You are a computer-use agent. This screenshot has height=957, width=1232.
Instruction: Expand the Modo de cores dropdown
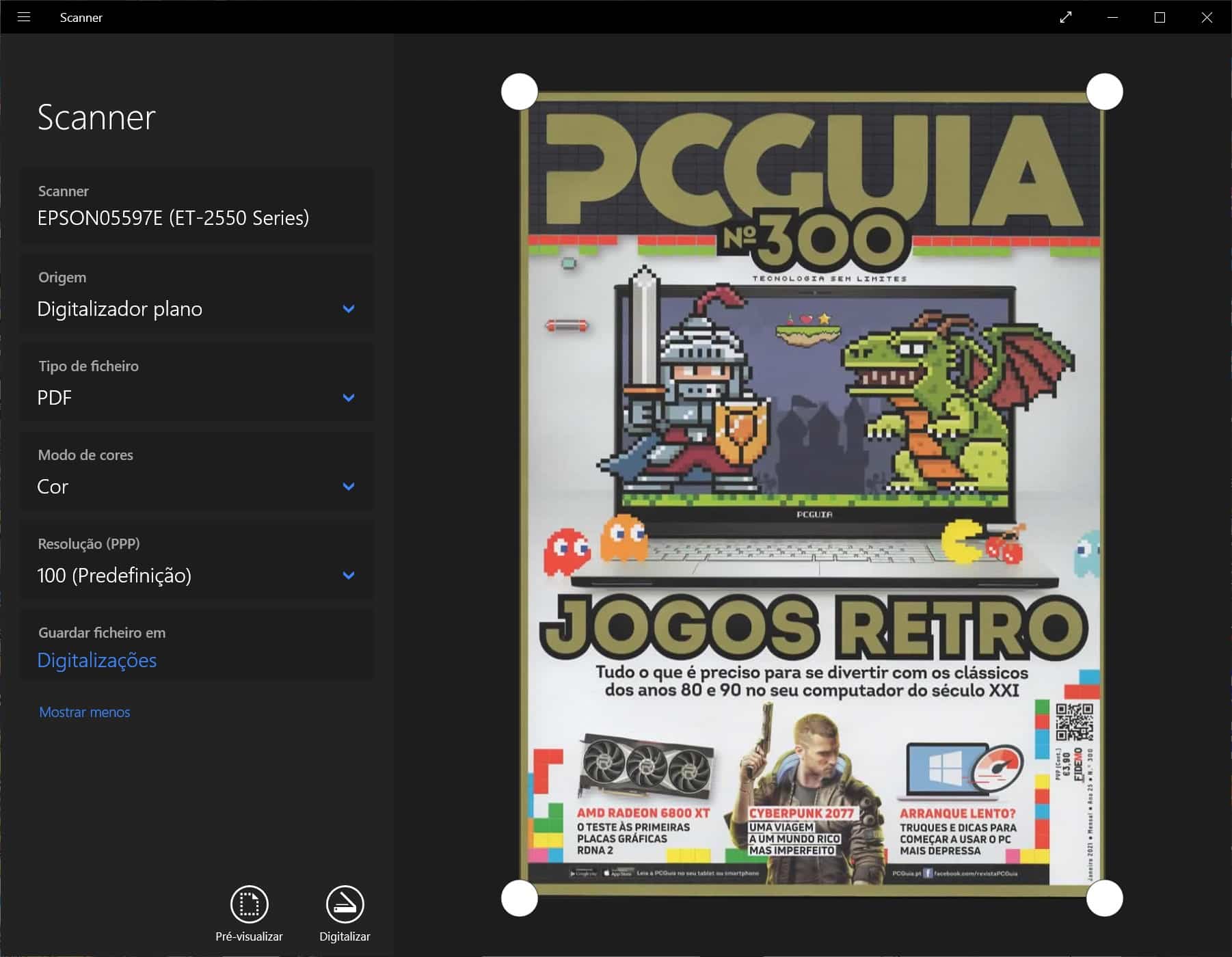(197, 473)
